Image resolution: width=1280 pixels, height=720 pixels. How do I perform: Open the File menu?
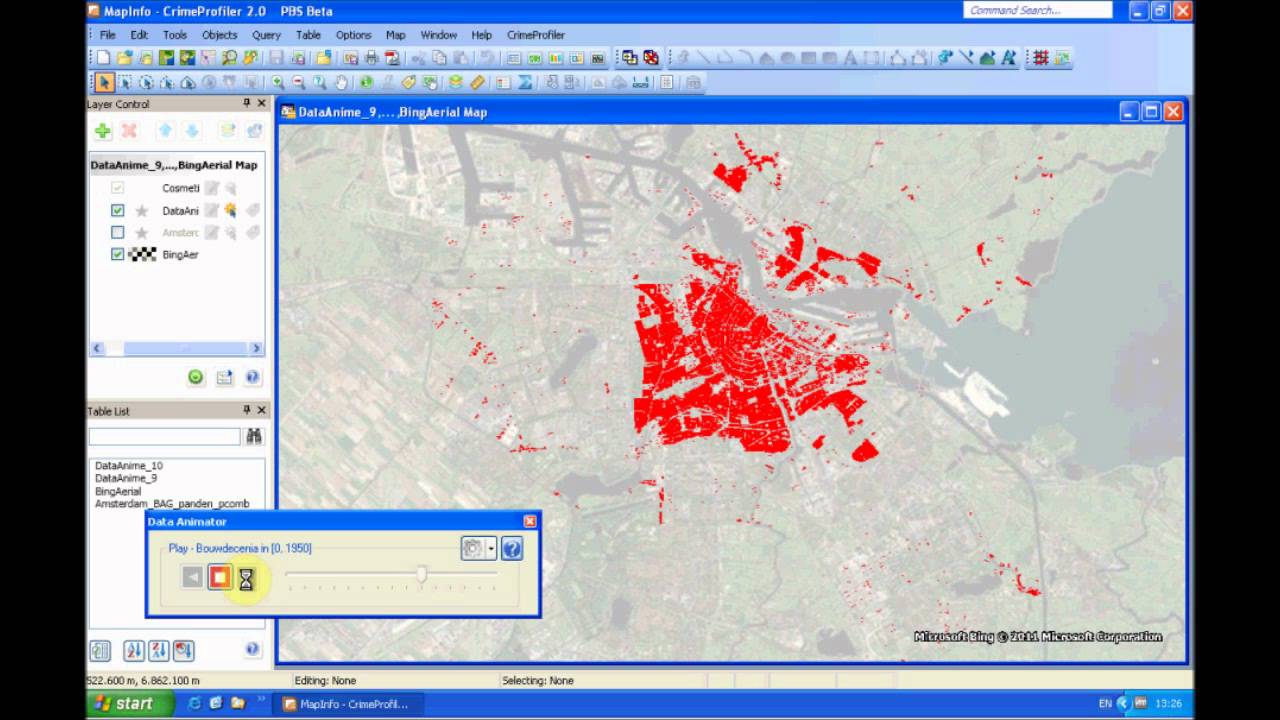point(107,35)
